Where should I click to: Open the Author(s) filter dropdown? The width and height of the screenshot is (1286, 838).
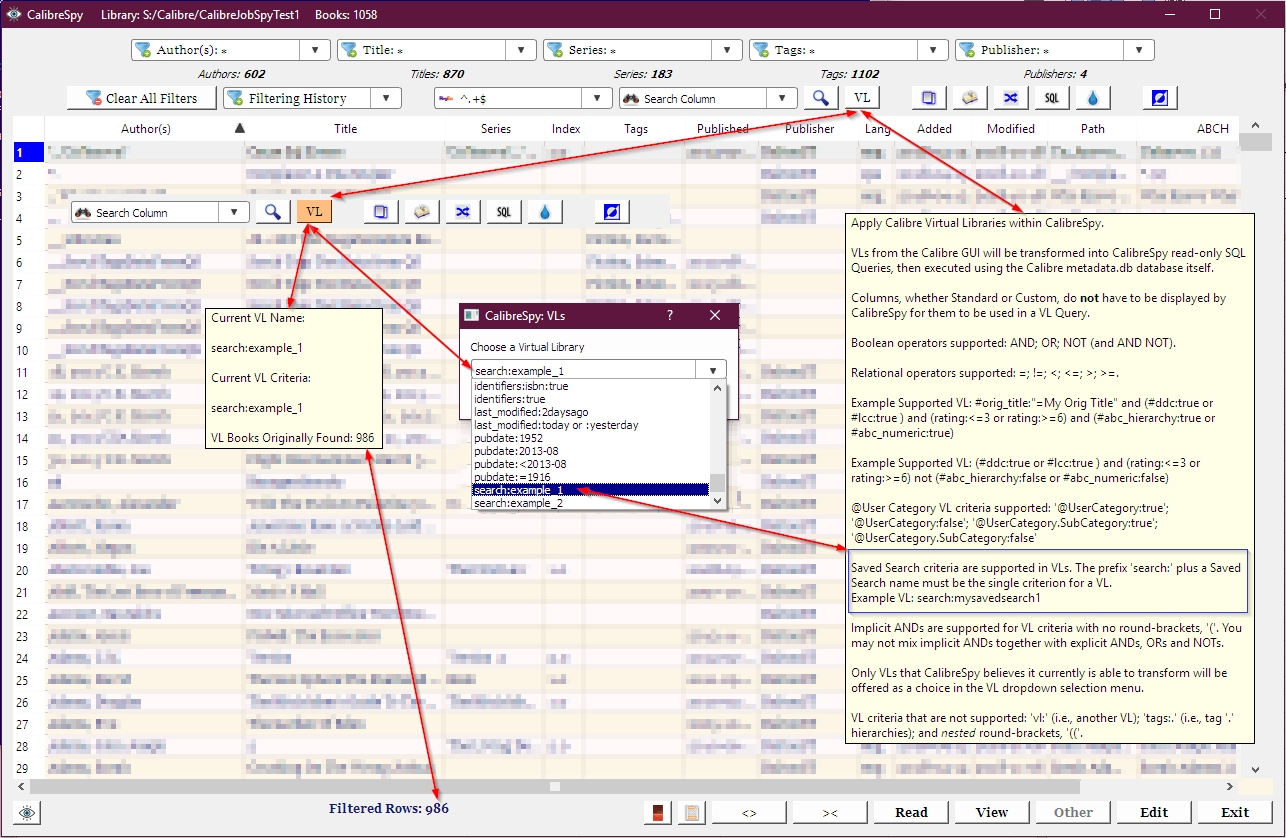point(316,50)
